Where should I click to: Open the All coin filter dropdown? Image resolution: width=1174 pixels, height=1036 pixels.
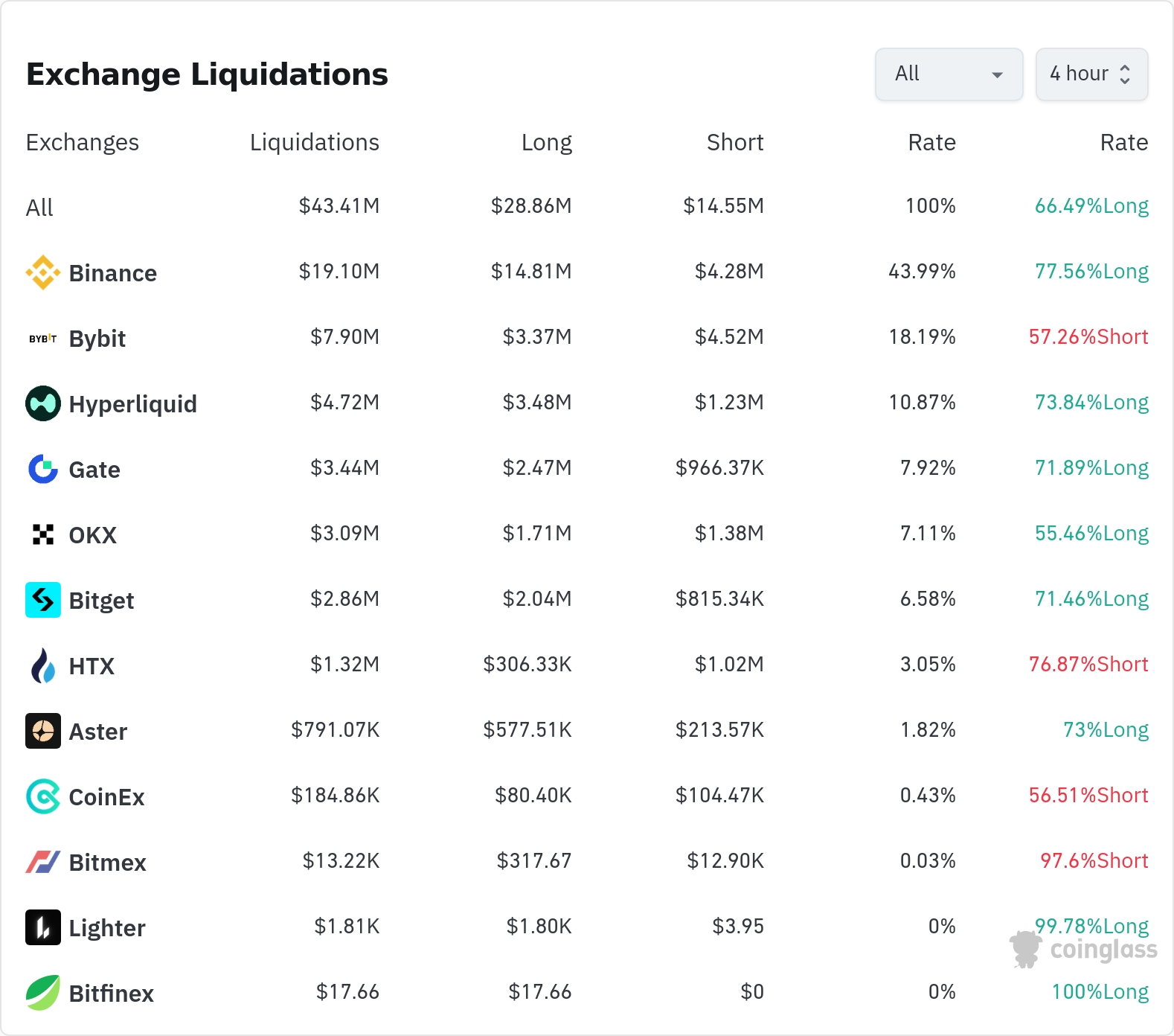[x=949, y=74]
